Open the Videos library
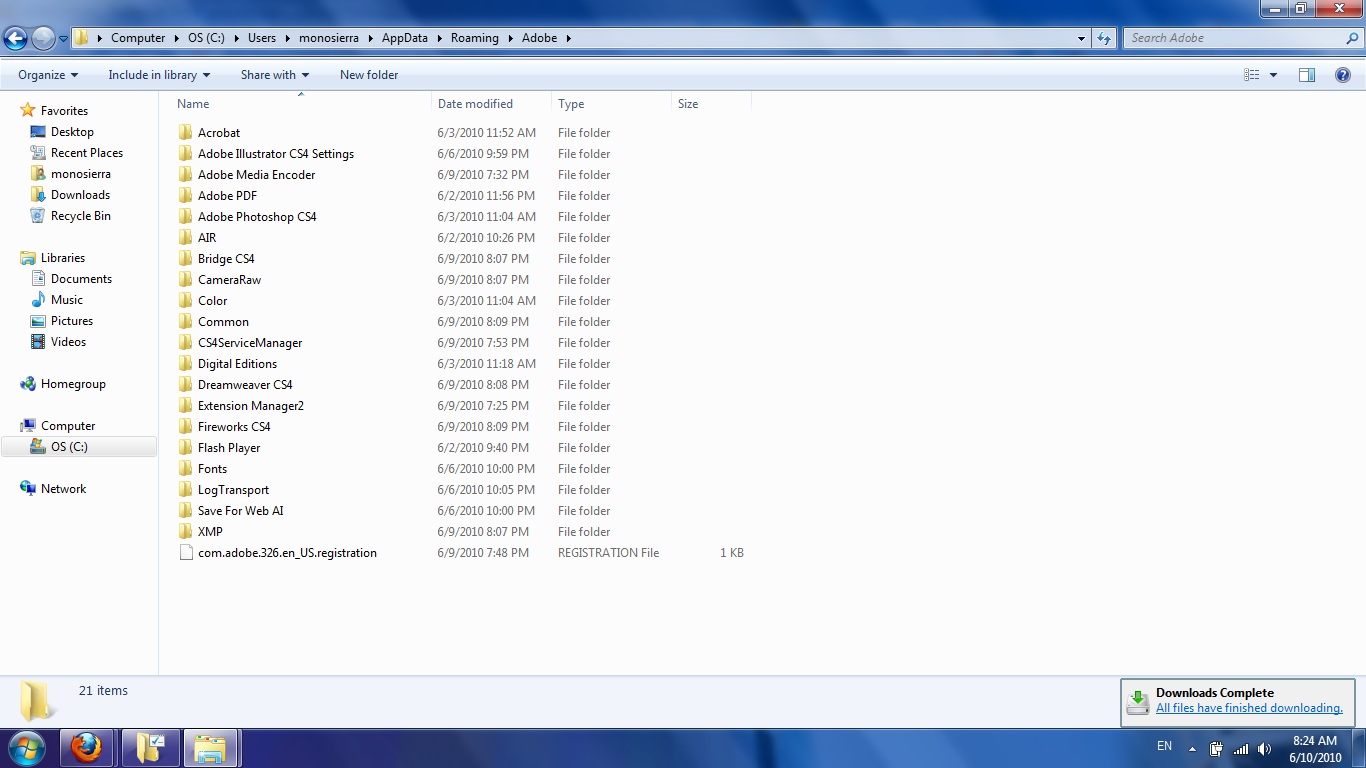The height and width of the screenshot is (768, 1366). tap(68, 342)
